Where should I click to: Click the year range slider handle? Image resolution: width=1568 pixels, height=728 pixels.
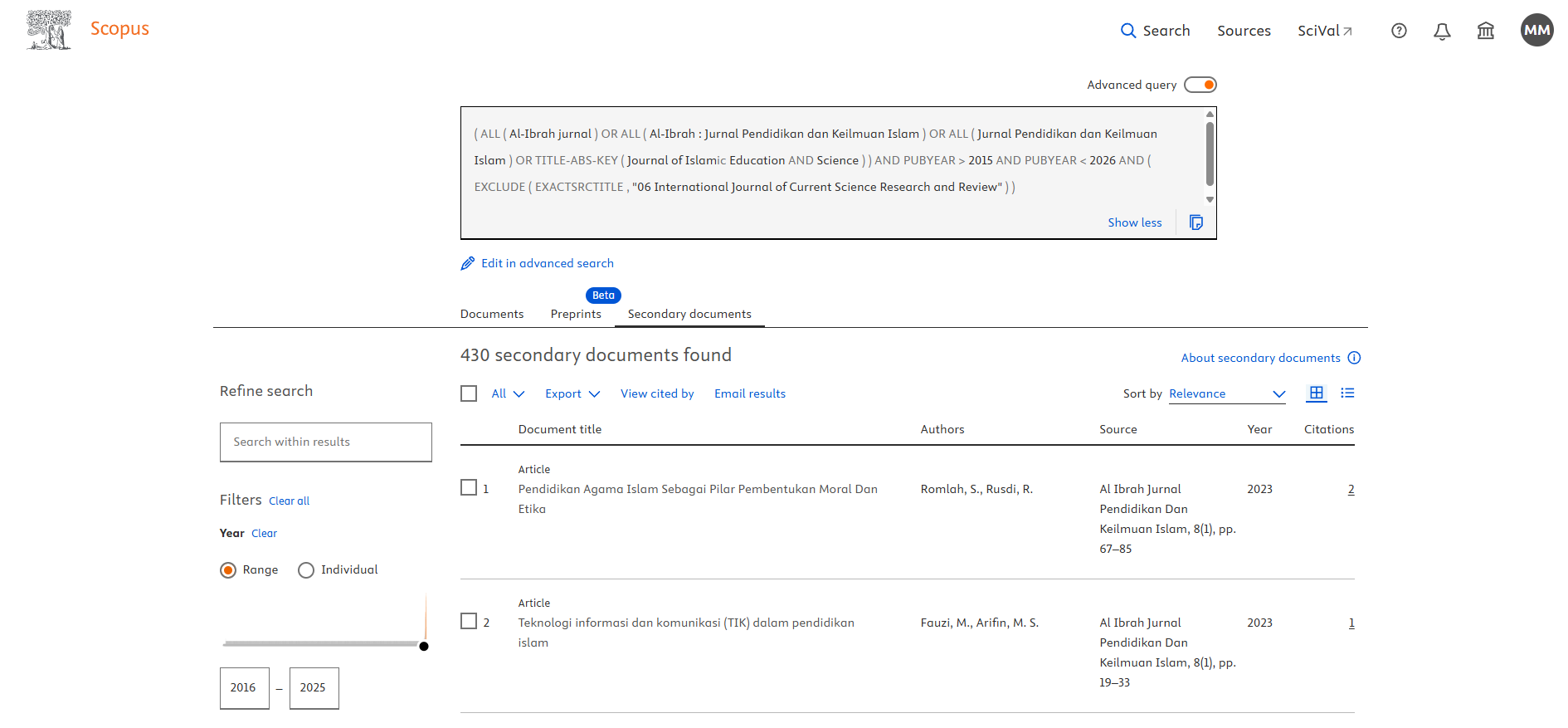424,646
